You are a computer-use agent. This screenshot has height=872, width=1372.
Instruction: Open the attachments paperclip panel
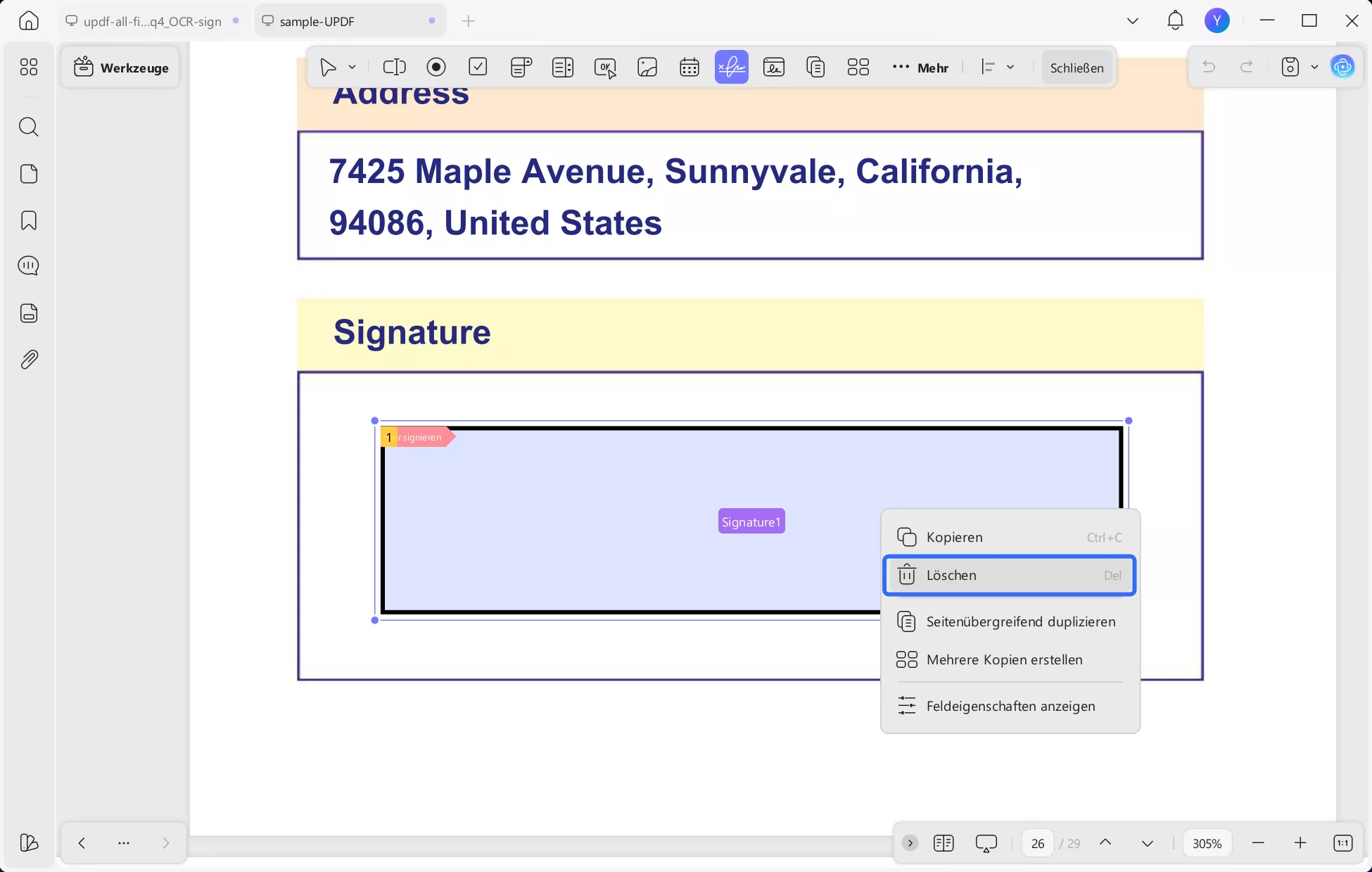[x=29, y=360]
